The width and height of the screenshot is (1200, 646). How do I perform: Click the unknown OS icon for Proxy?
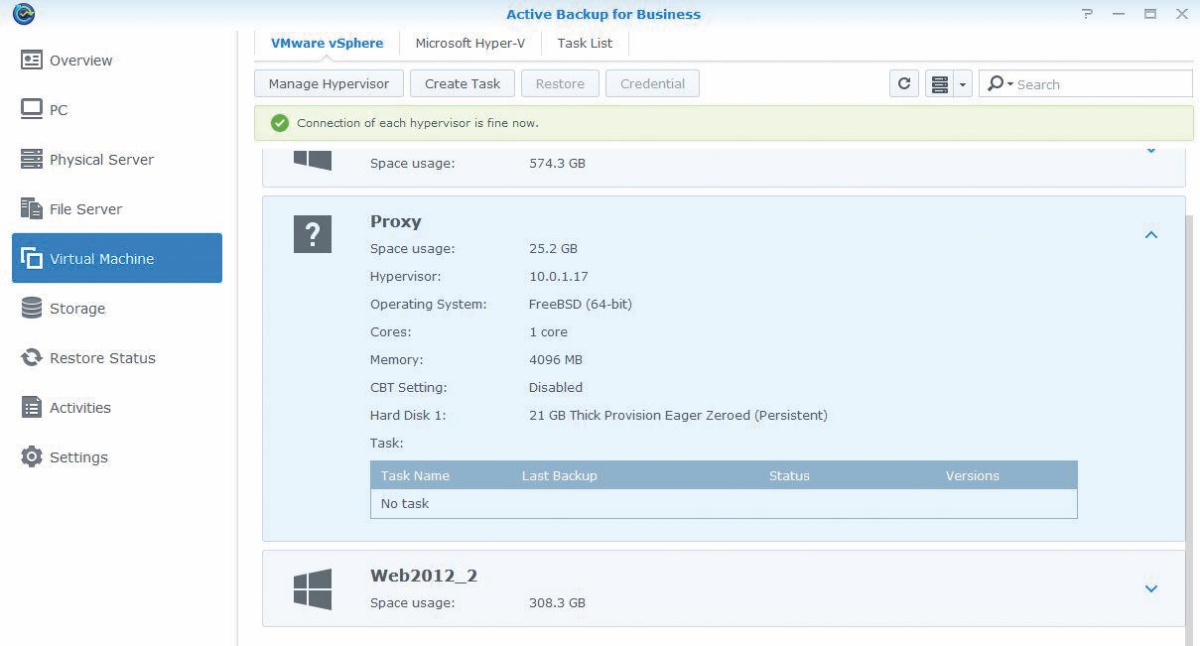pyautogui.click(x=313, y=235)
